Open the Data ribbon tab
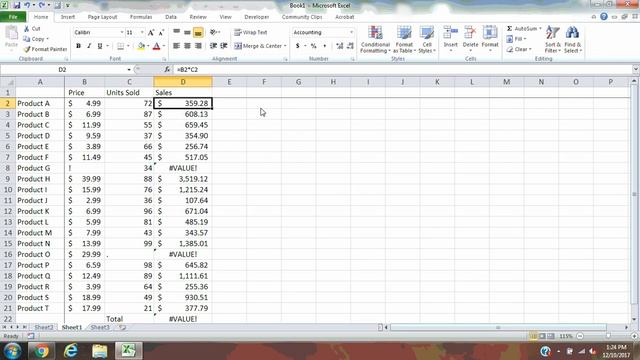Screen dimensions: 640x360 point(171,17)
